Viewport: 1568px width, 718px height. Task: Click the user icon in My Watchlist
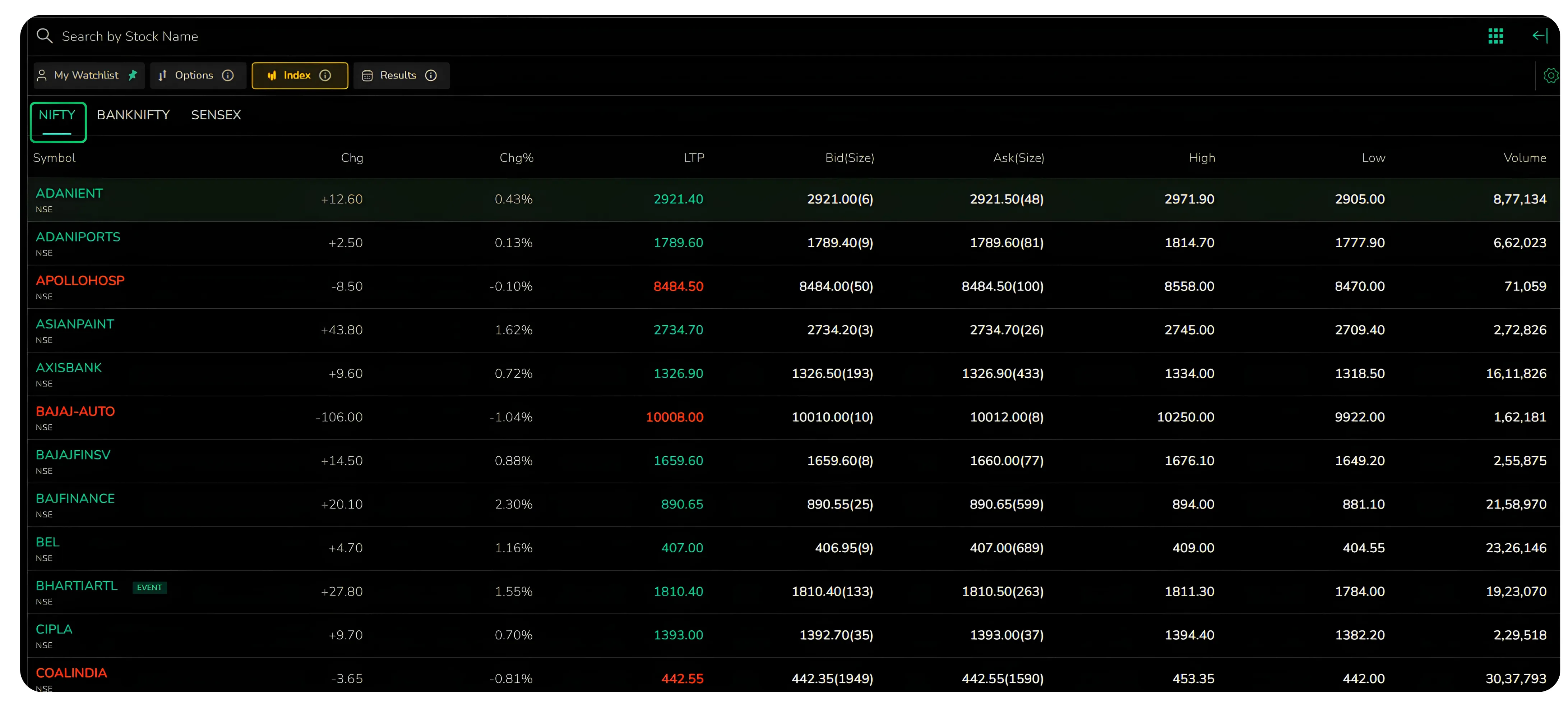(x=42, y=75)
